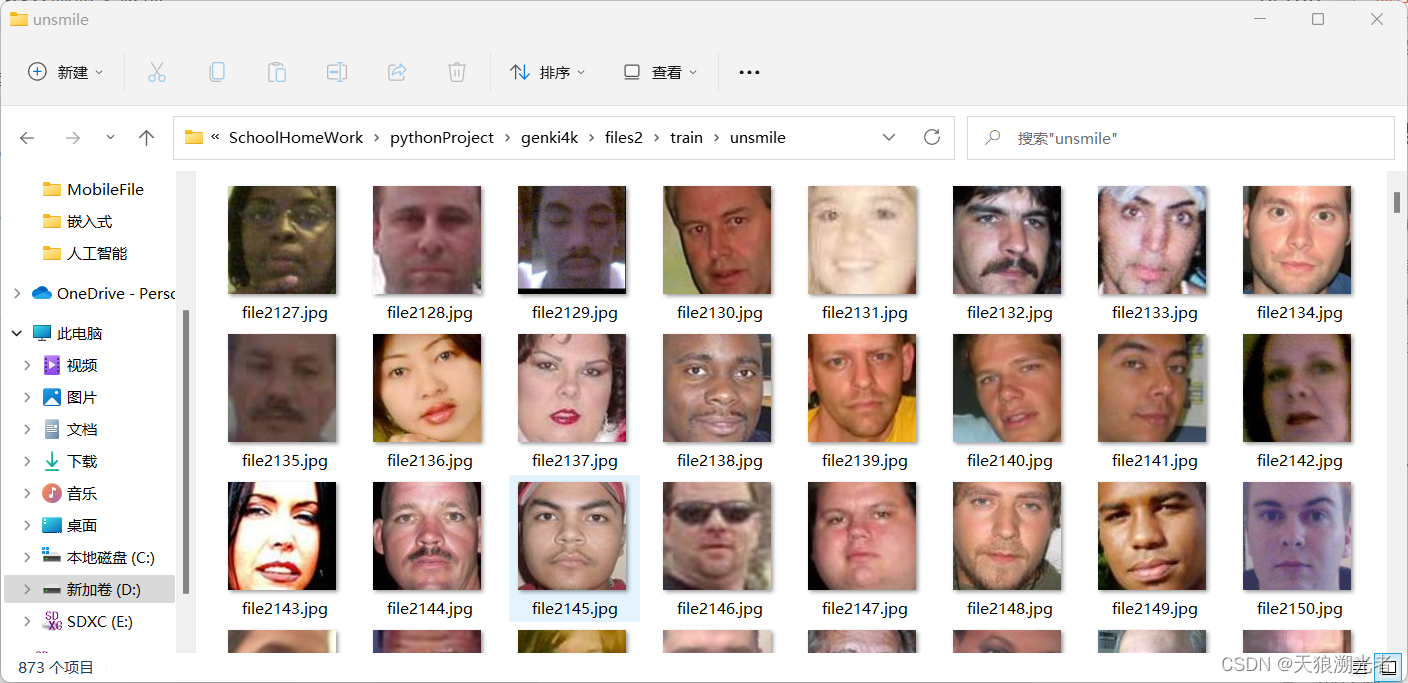Click the Delete trash icon
The height and width of the screenshot is (683, 1408).
coord(457,72)
